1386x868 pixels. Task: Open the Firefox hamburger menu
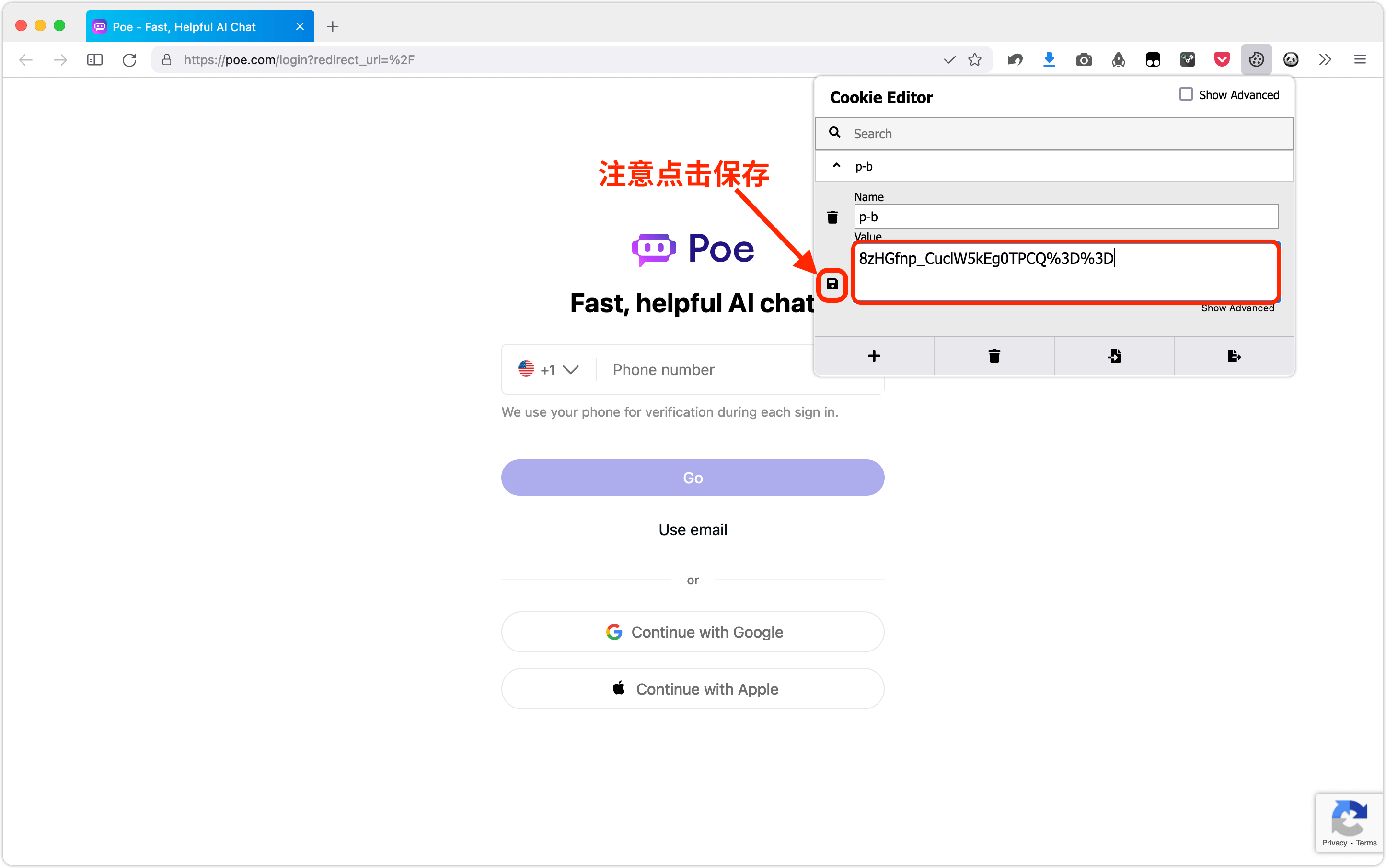pyautogui.click(x=1360, y=60)
